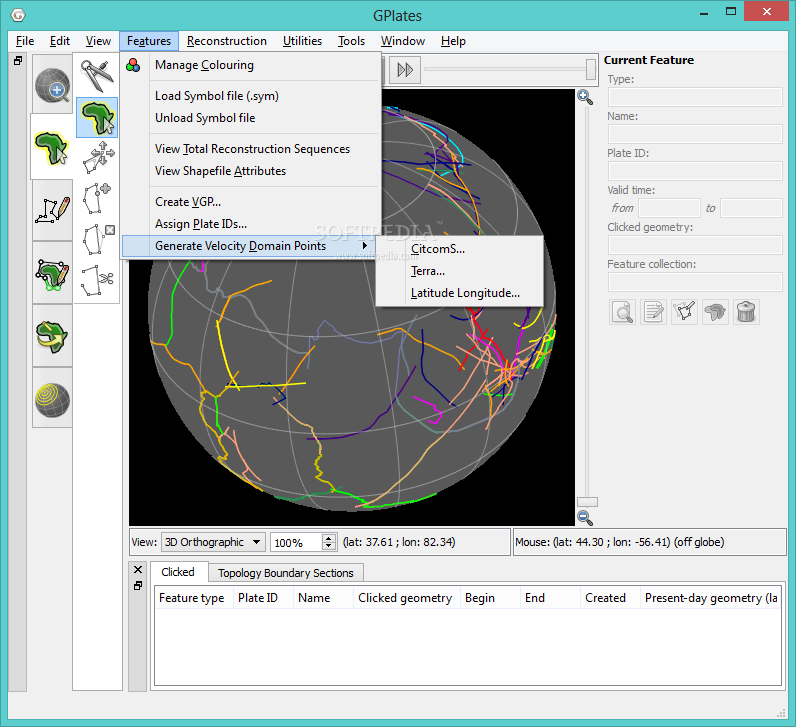Click the Feature type column header
The height and width of the screenshot is (727, 796).
point(192,598)
